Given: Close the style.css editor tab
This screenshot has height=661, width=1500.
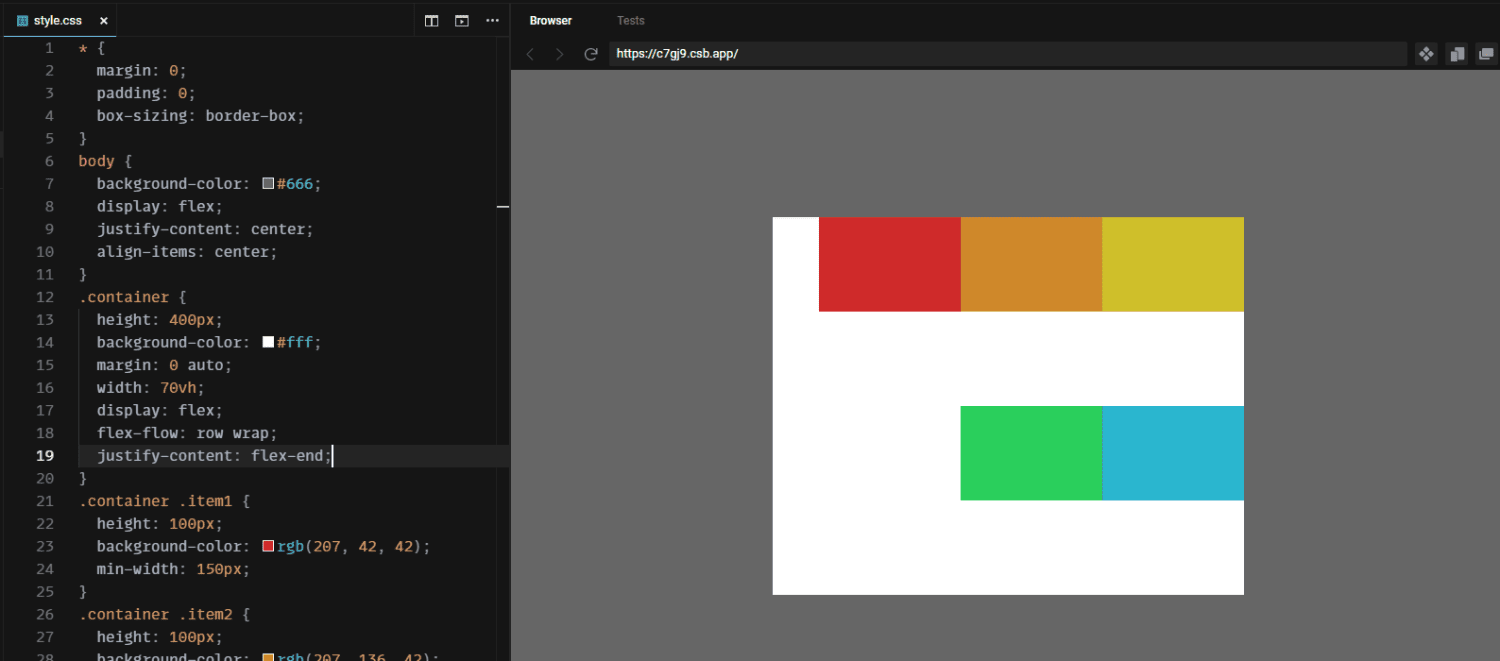Looking at the screenshot, I should [x=104, y=20].
